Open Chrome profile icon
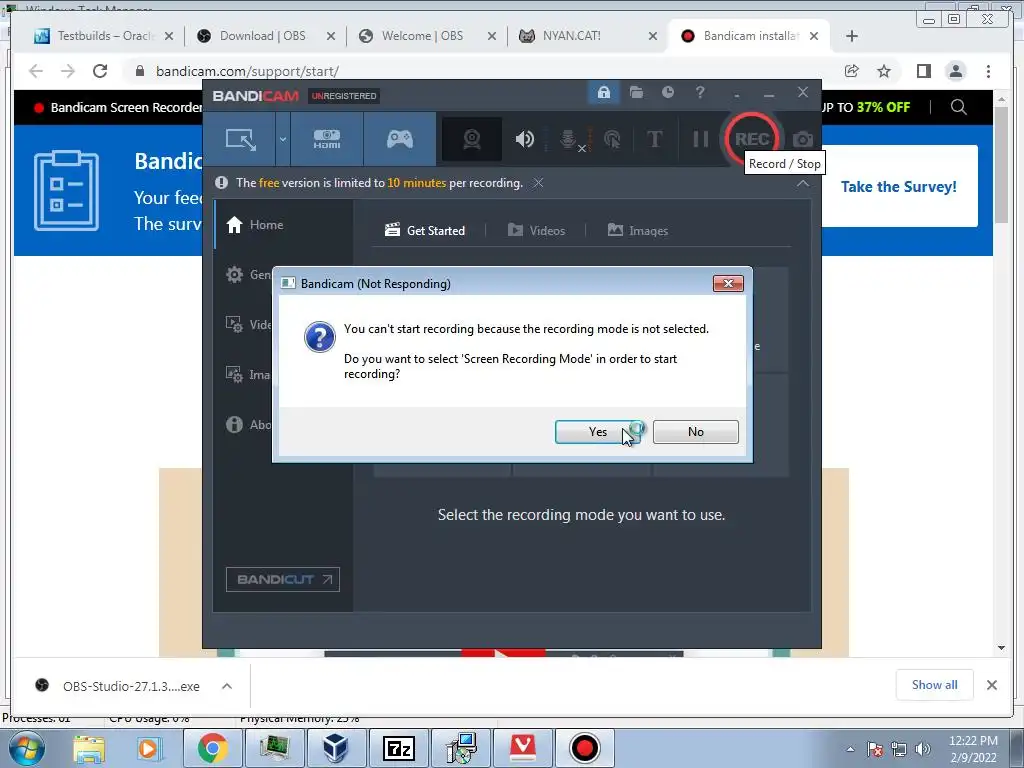The height and width of the screenshot is (768, 1024). (955, 71)
